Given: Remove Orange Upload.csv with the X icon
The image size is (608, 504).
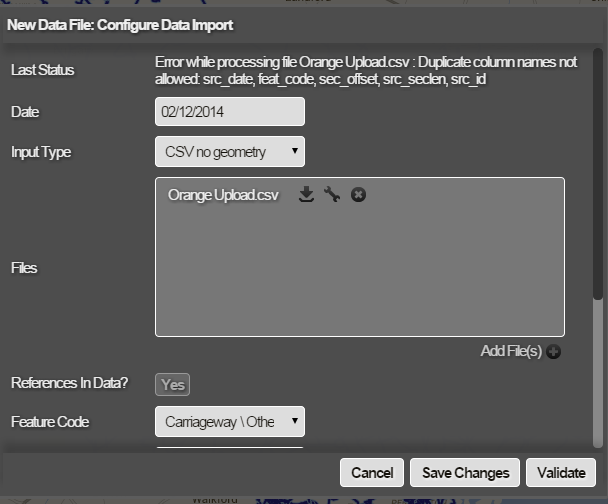Looking at the screenshot, I should coord(358,195).
